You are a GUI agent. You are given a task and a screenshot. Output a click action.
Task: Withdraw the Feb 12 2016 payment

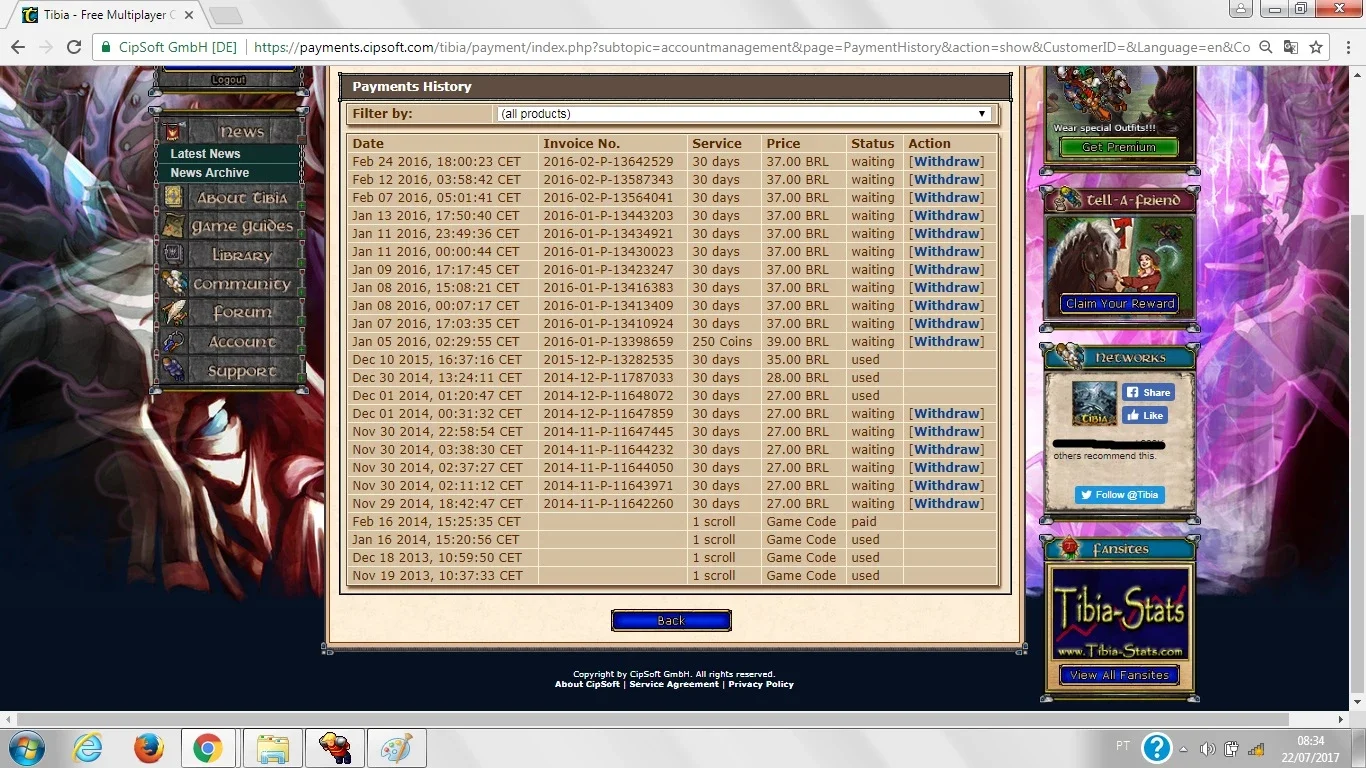pos(946,179)
